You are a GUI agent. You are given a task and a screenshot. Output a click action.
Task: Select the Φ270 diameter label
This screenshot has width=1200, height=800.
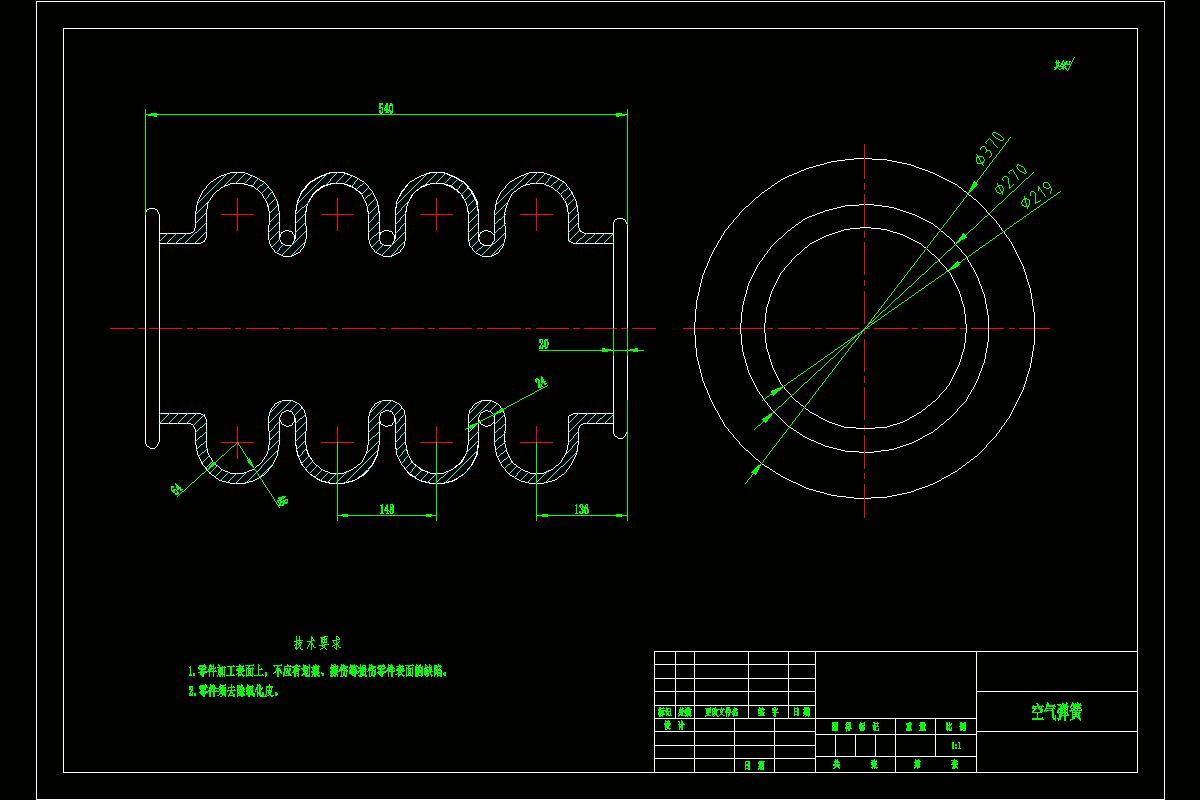click(x=1011, y=178)
